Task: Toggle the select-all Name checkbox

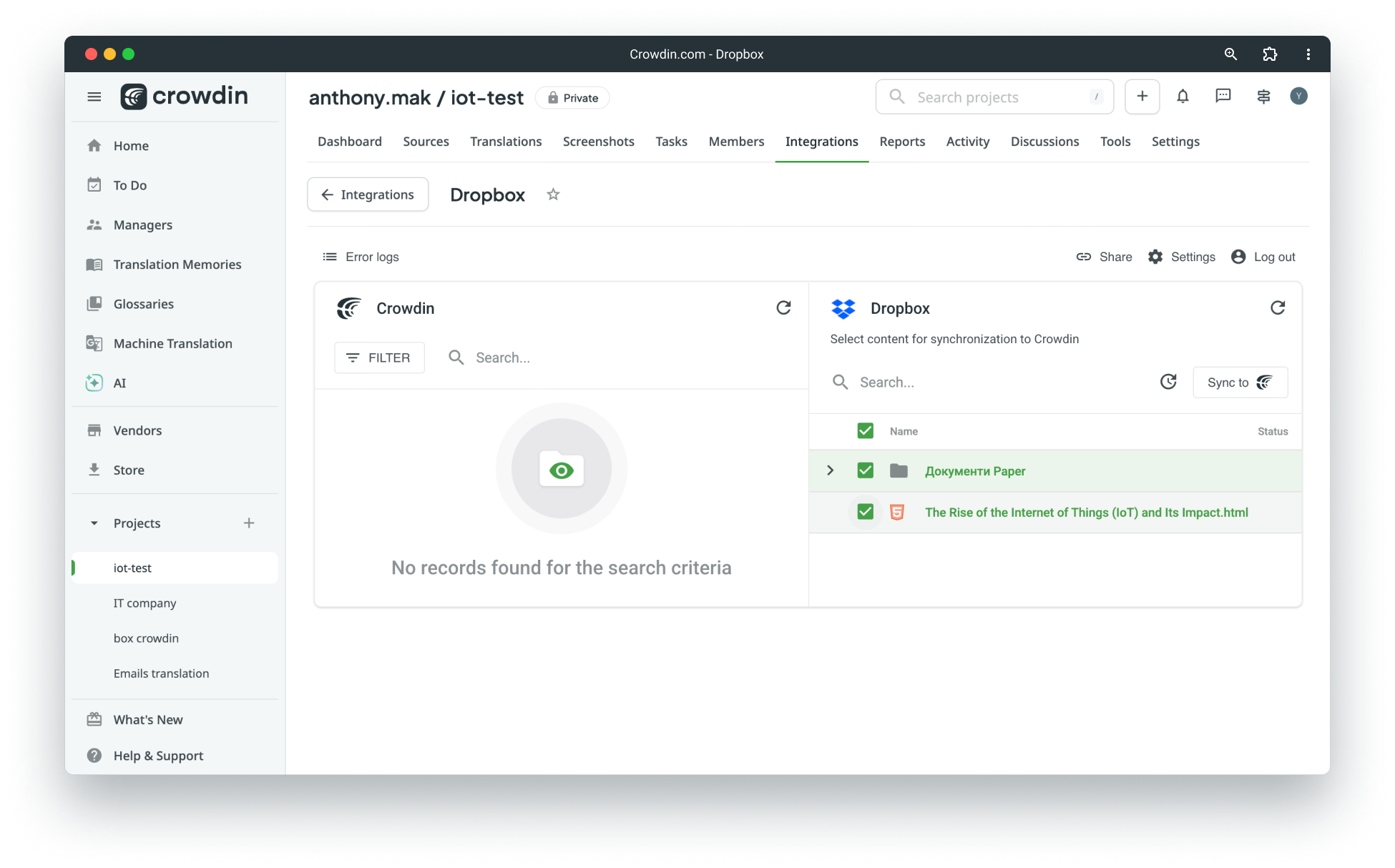Action: tap(865, 430)
